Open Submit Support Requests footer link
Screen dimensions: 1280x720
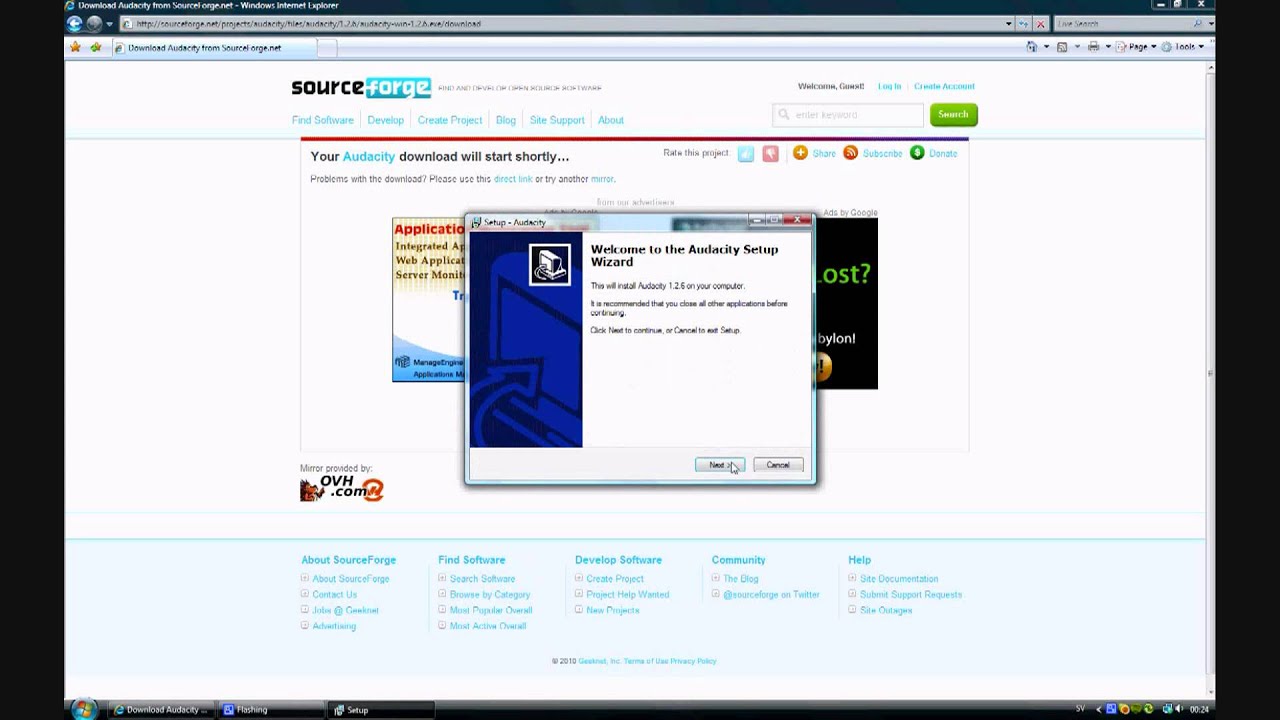coord(911,595)
